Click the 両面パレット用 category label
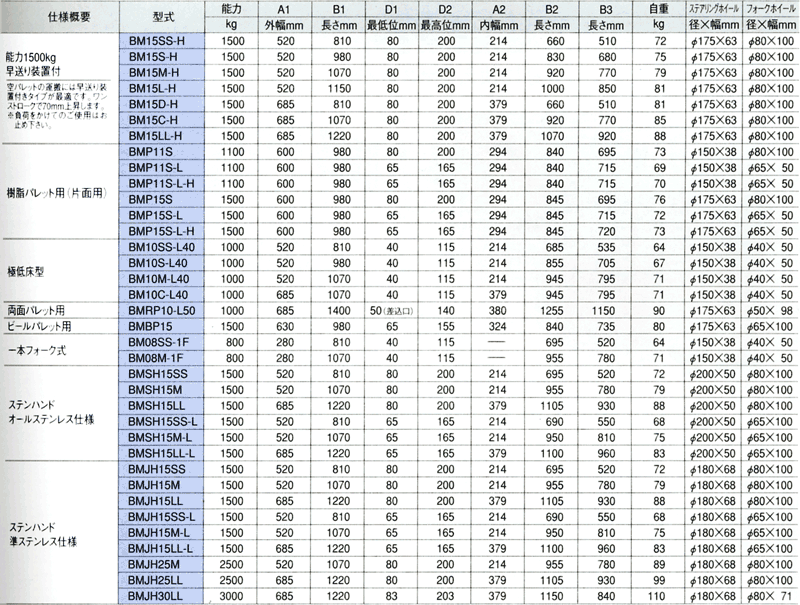 click(x=36, y=310)
